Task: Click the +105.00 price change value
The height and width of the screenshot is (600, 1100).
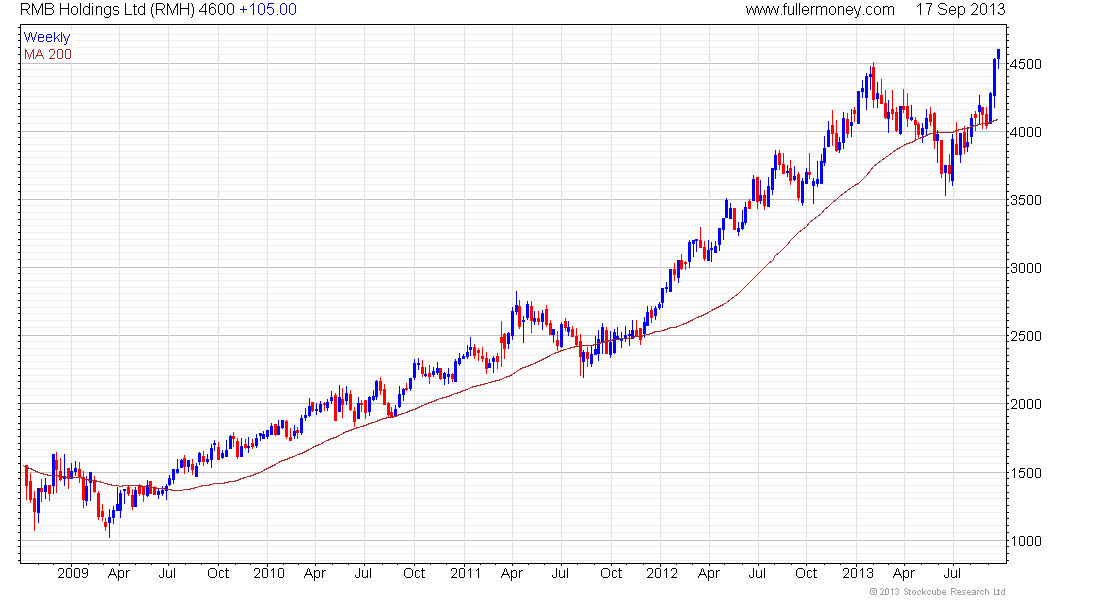Action: click(x=268, y=10)
